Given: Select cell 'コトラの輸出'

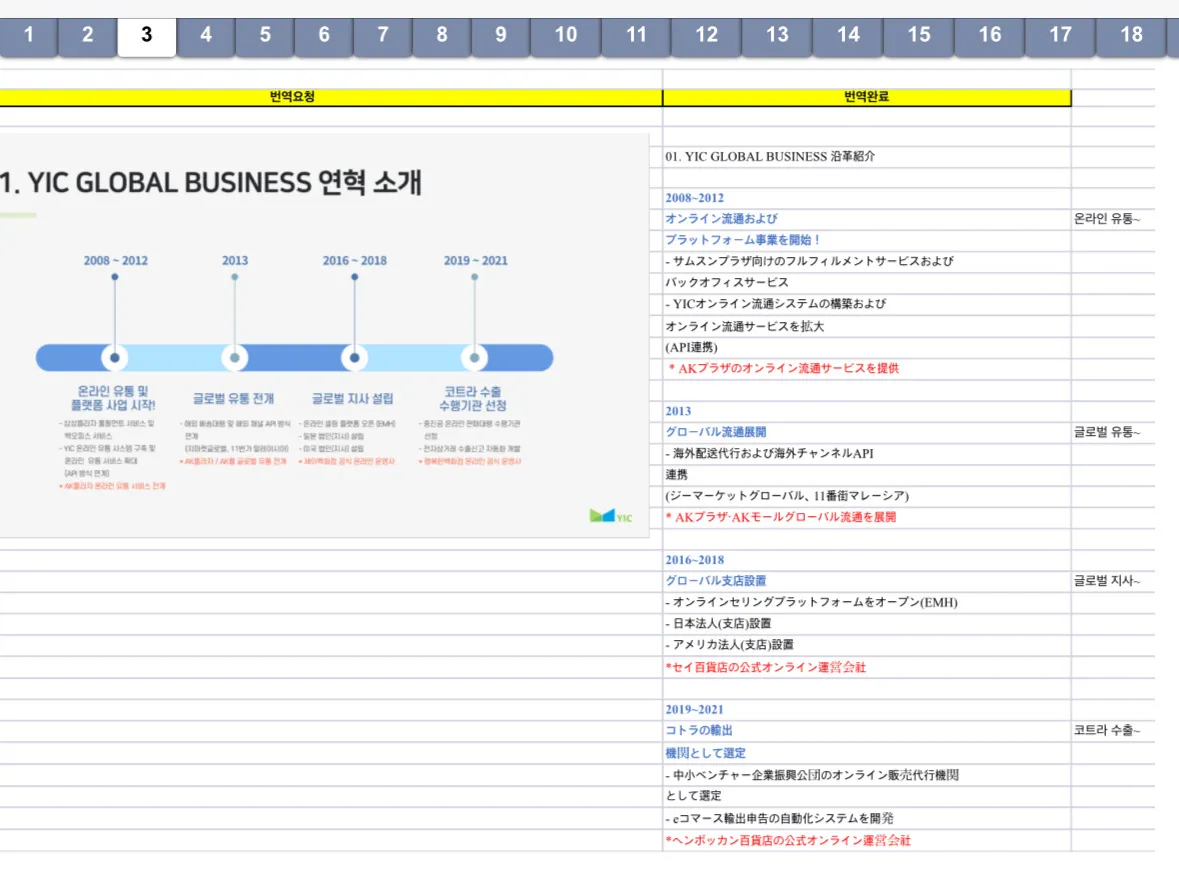Looking at the screenshot, I should (867, 731).
